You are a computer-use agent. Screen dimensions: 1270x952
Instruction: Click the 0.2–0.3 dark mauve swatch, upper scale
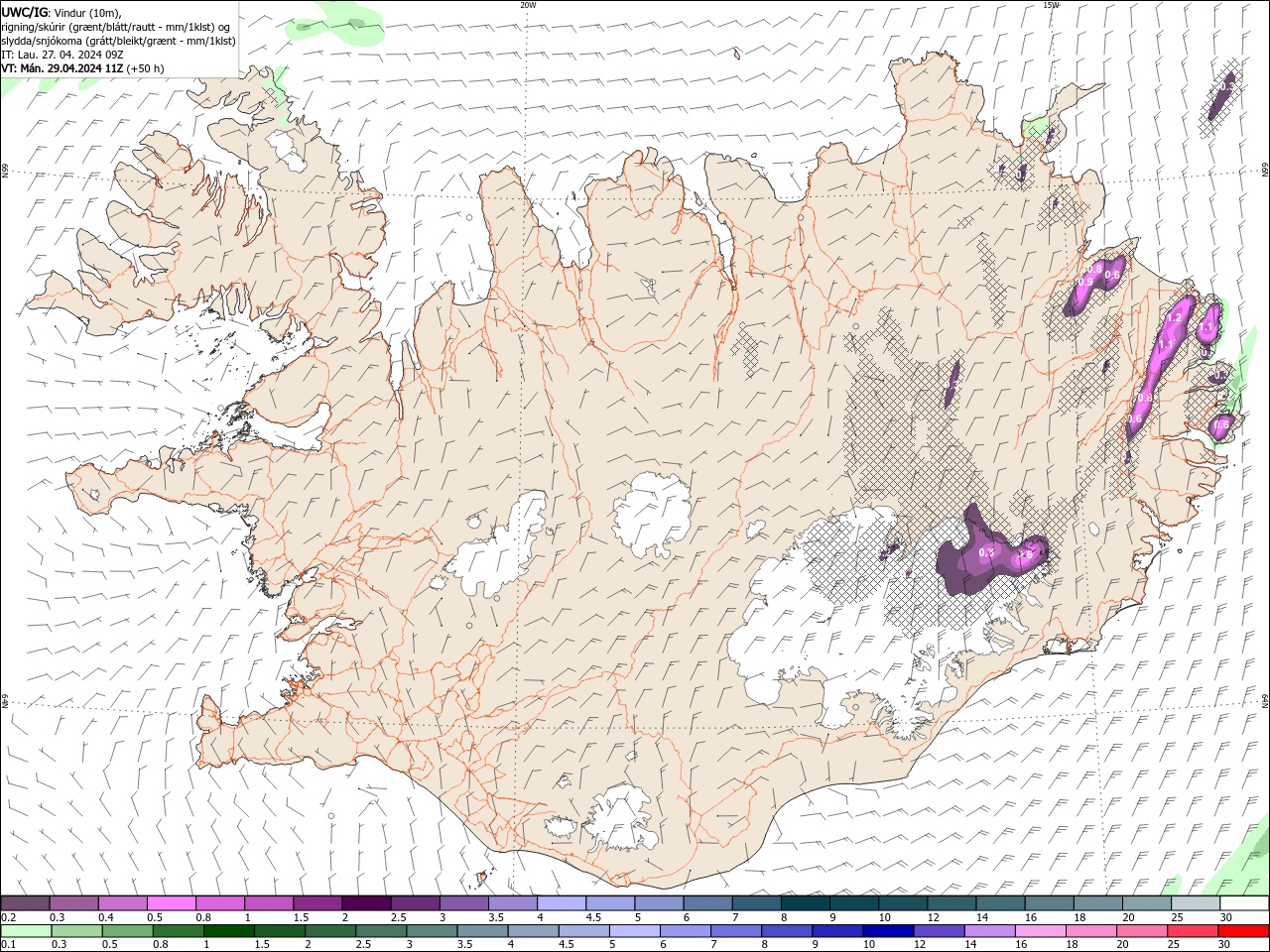(25, 903)
